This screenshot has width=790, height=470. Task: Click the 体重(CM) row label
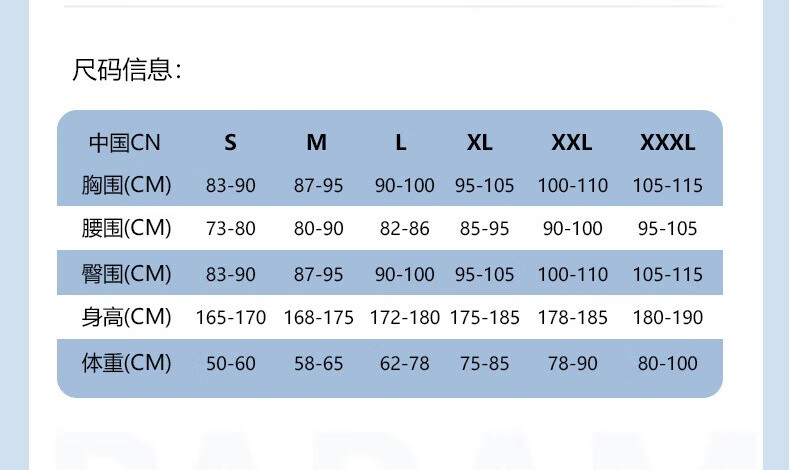click(x=126, y=363)
